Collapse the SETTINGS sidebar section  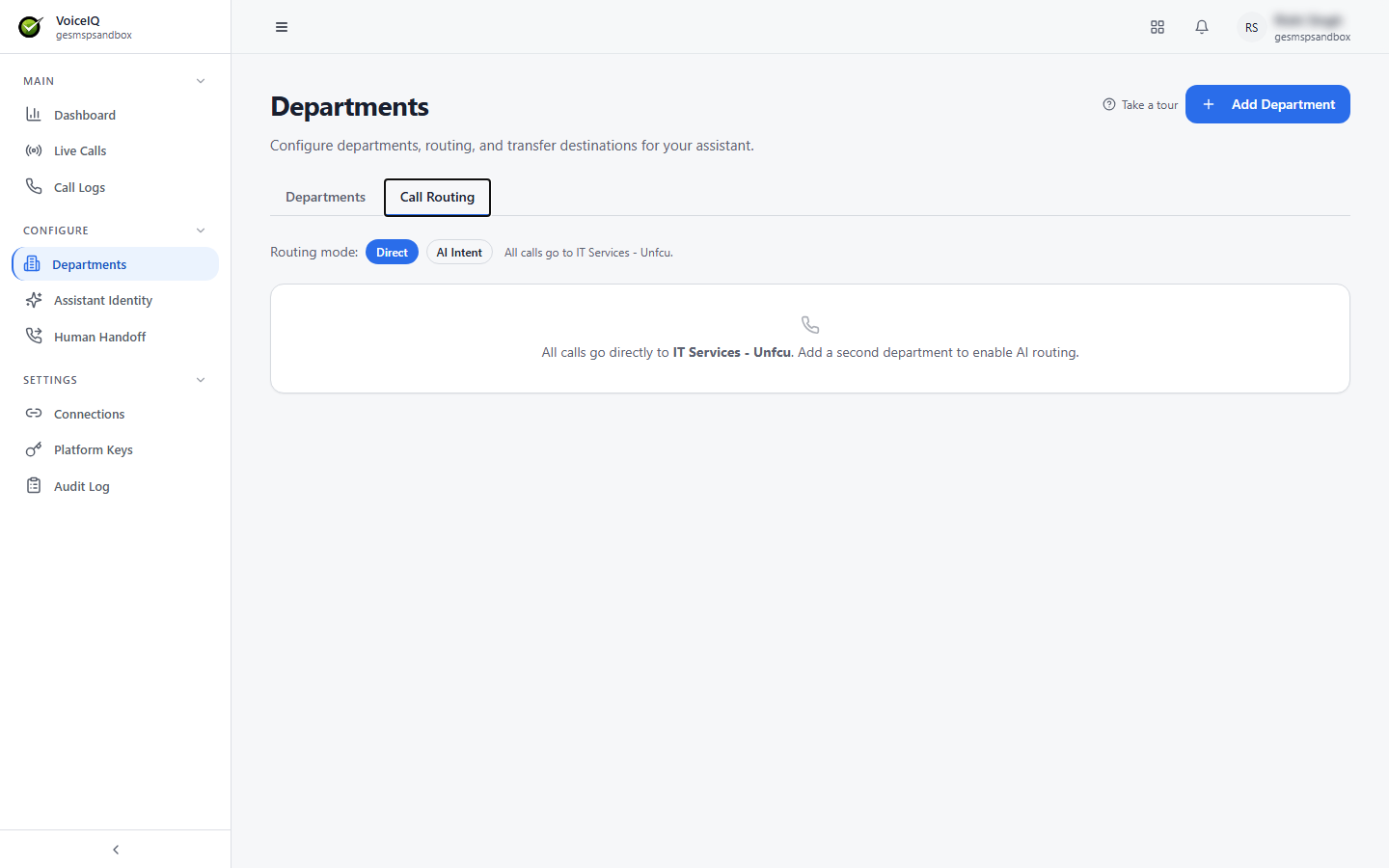point(201,380)
